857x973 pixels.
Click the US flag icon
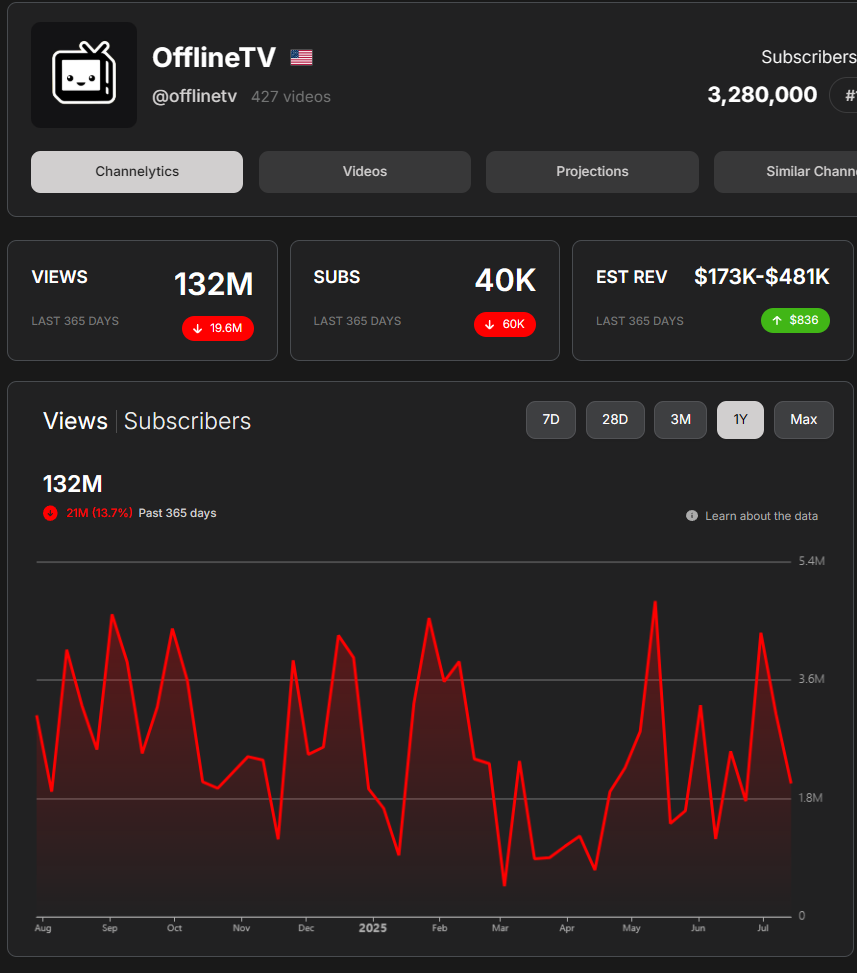pos(301,58)
